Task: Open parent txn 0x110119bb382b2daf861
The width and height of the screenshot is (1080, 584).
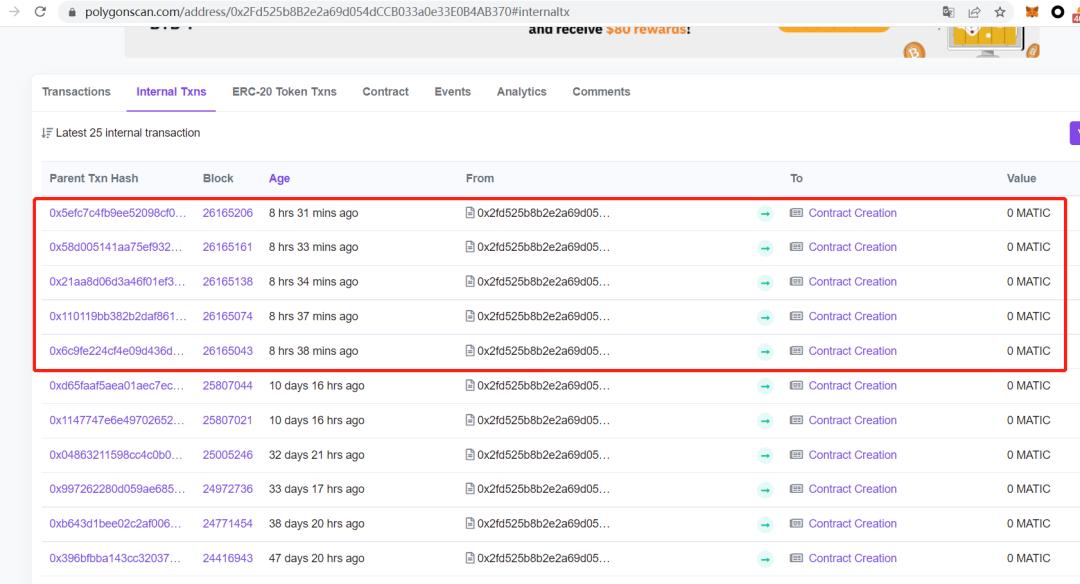Action: [118, 316]
